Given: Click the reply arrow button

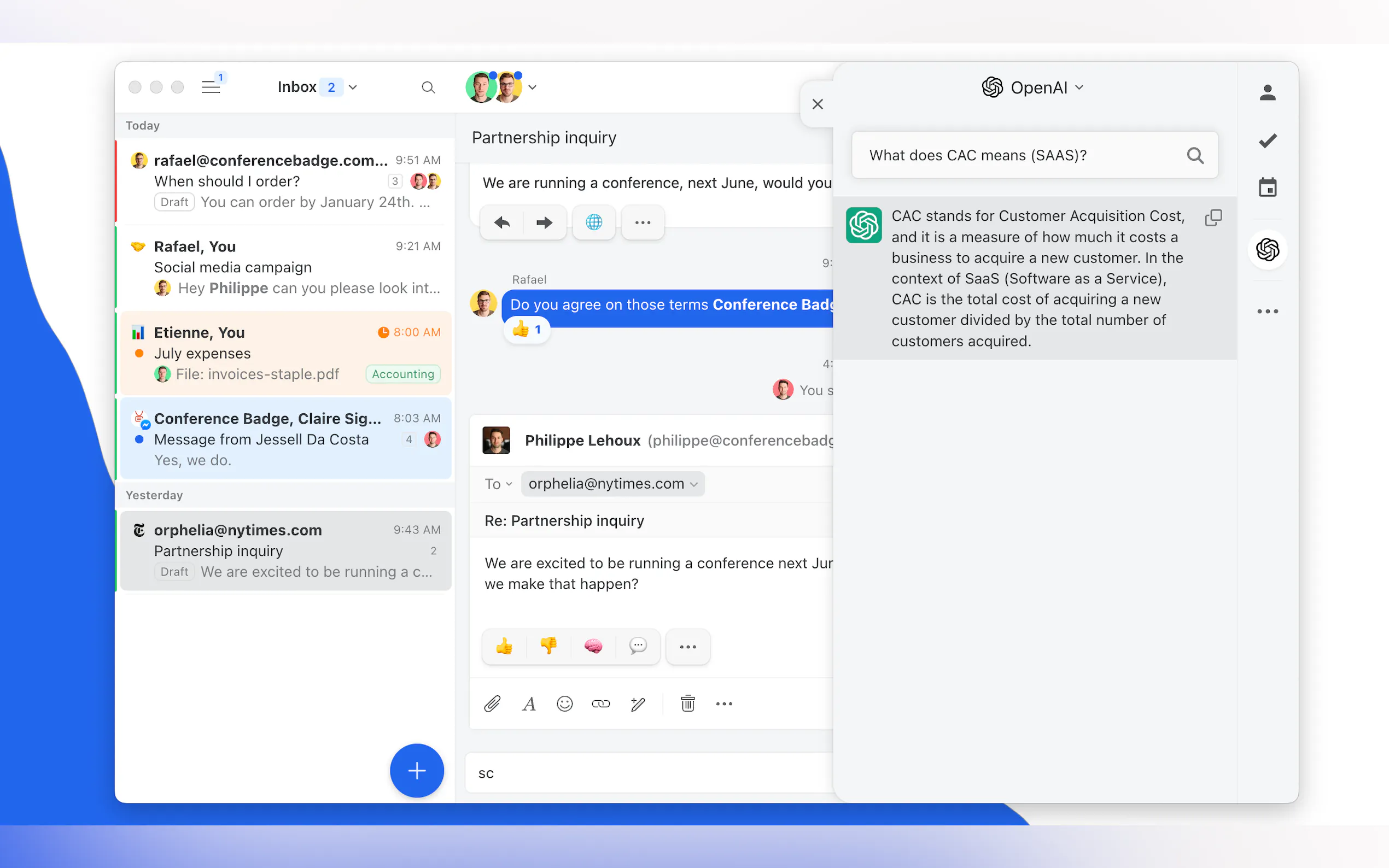Looking at the screenshot, I should pyautogui.click(x=502, y=222).
